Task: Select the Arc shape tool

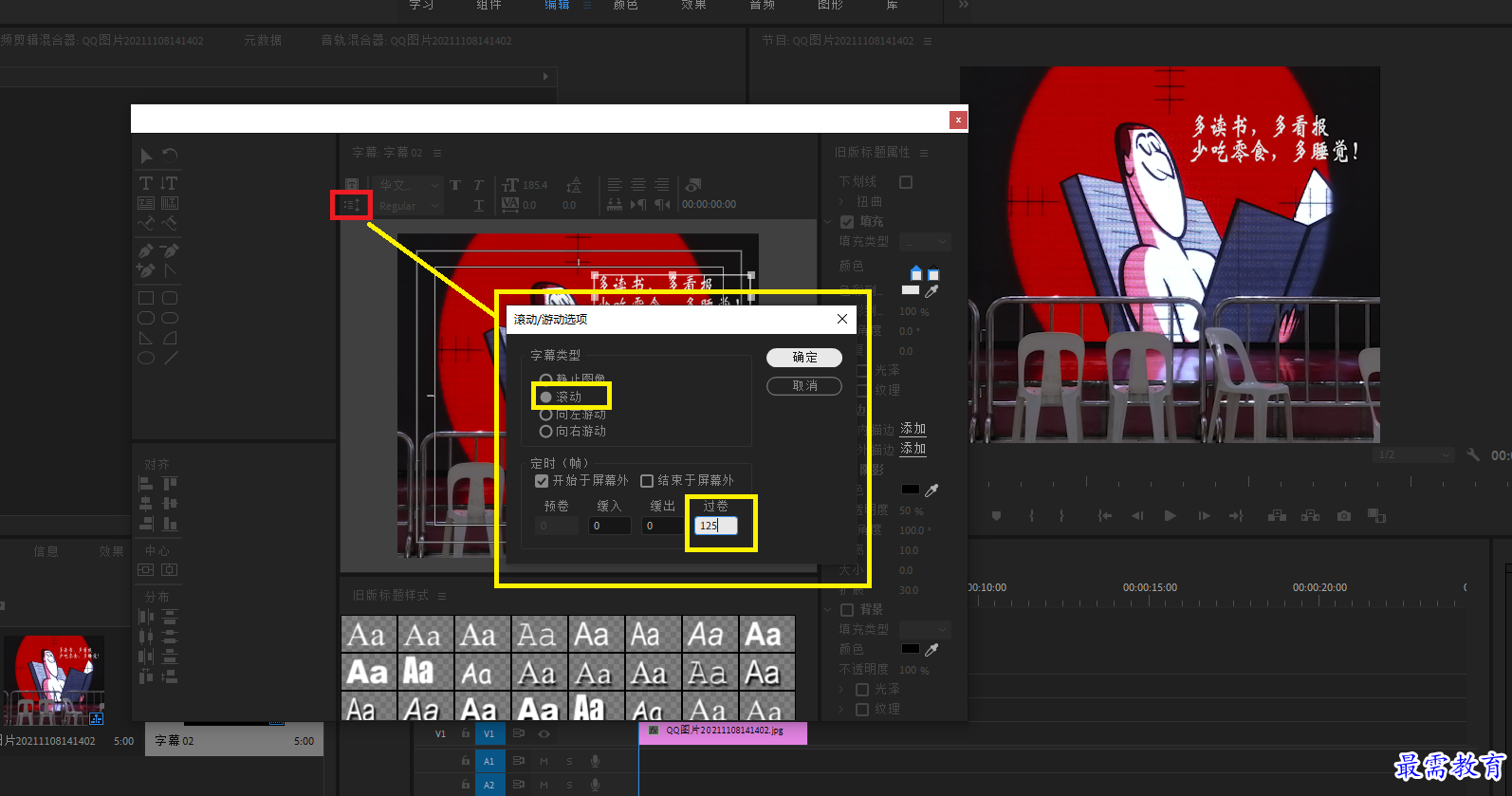Action: 170,338
